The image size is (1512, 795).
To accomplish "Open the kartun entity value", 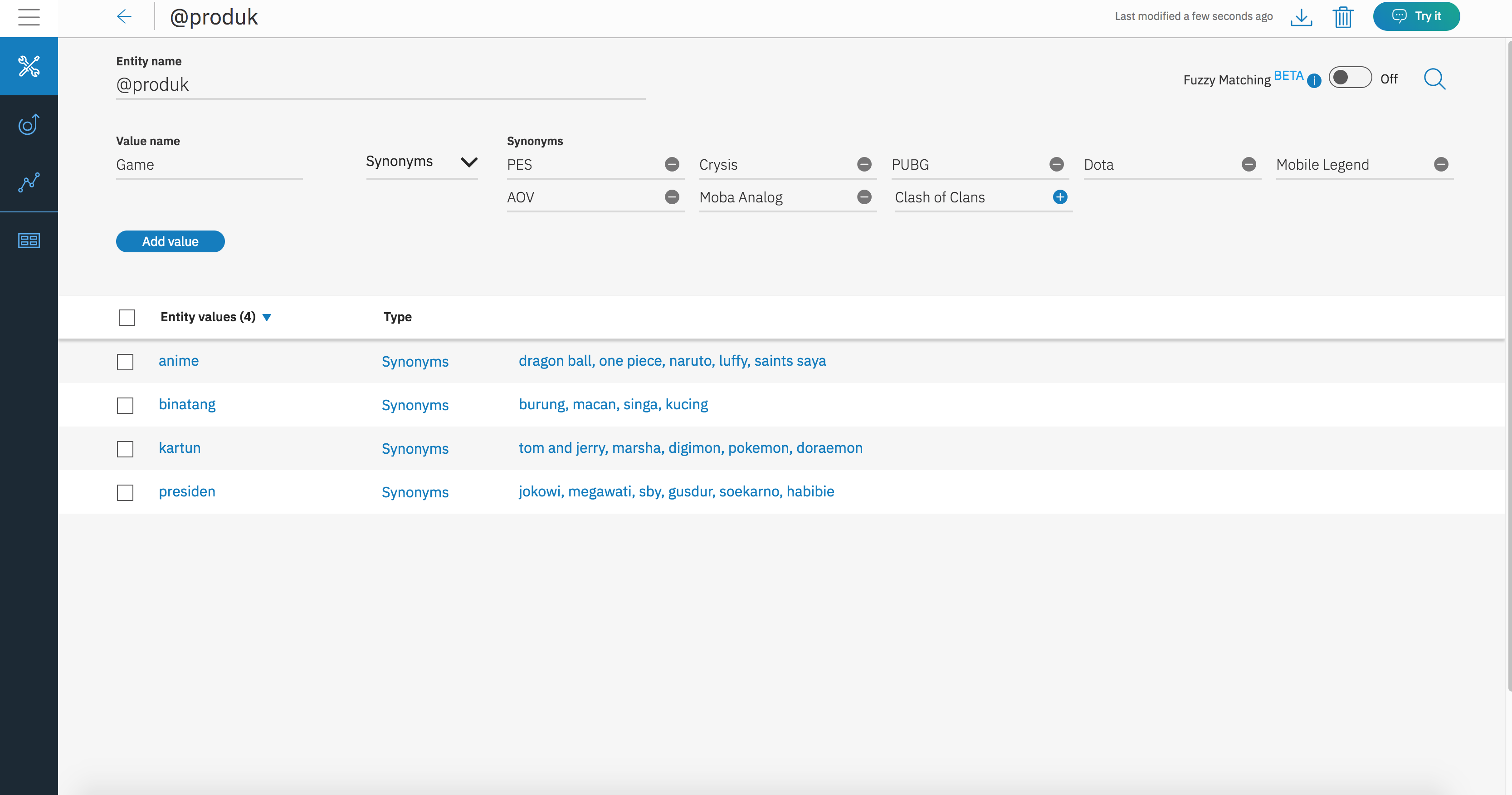I will click(180, 448).
